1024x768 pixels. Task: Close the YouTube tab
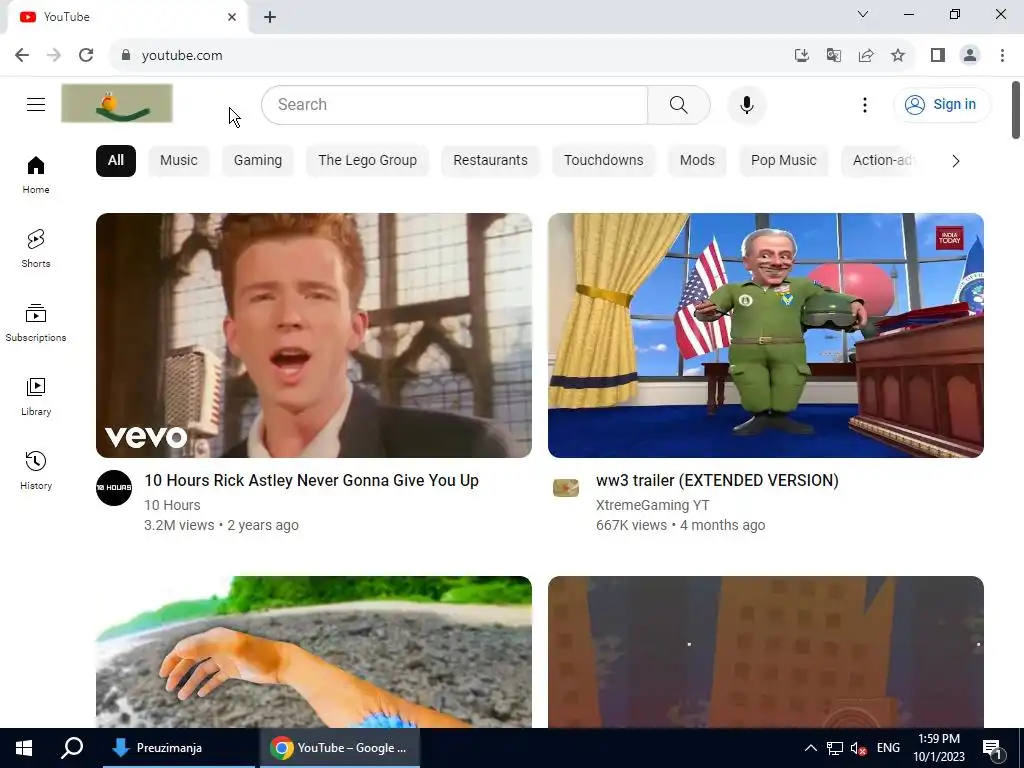point(232,17)
